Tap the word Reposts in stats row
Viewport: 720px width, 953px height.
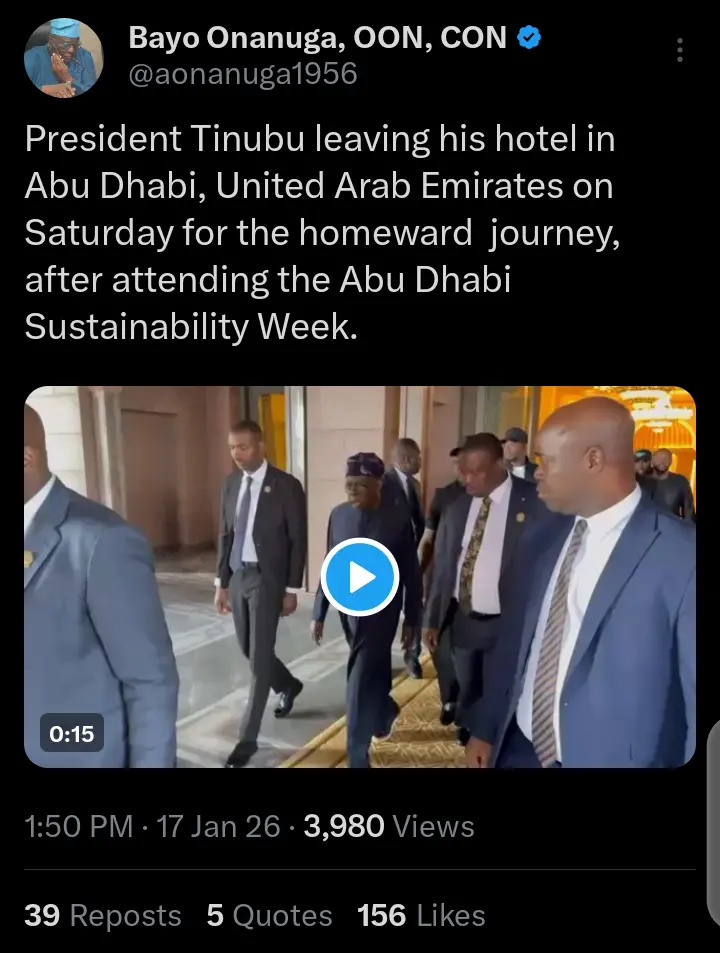[x=126, y=915]
